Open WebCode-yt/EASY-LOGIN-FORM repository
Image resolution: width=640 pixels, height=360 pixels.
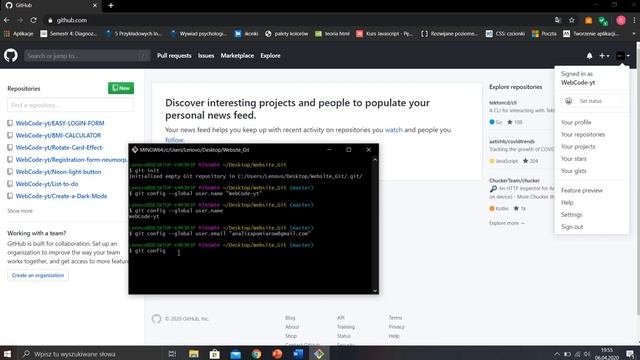[60, 123]
